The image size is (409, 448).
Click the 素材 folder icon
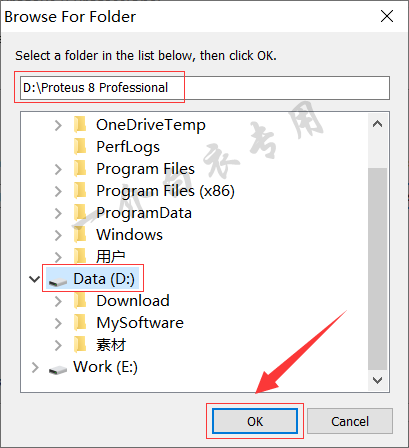(80, 345)
